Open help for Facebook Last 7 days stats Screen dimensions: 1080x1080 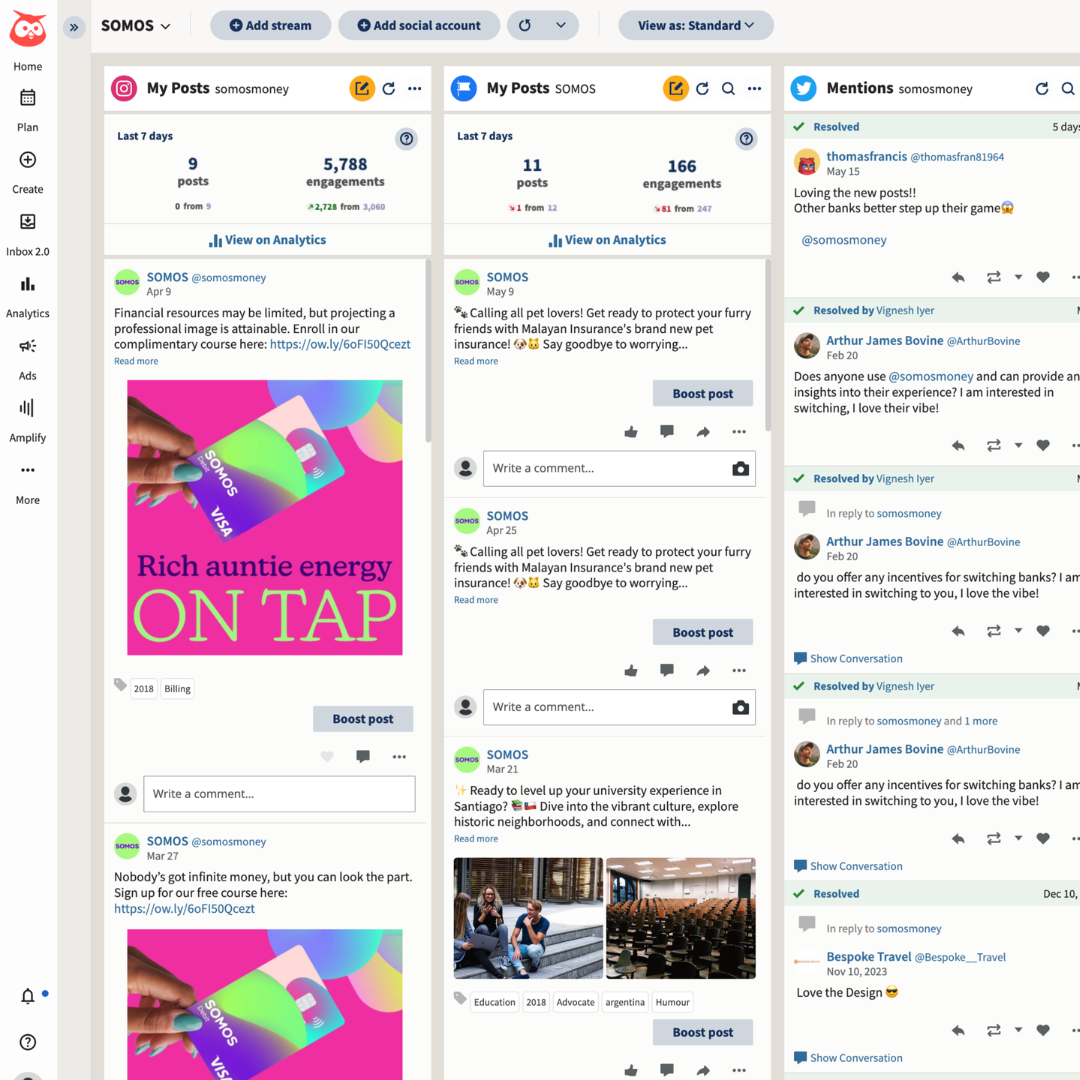pyautogui.click(x=746, y=138)
